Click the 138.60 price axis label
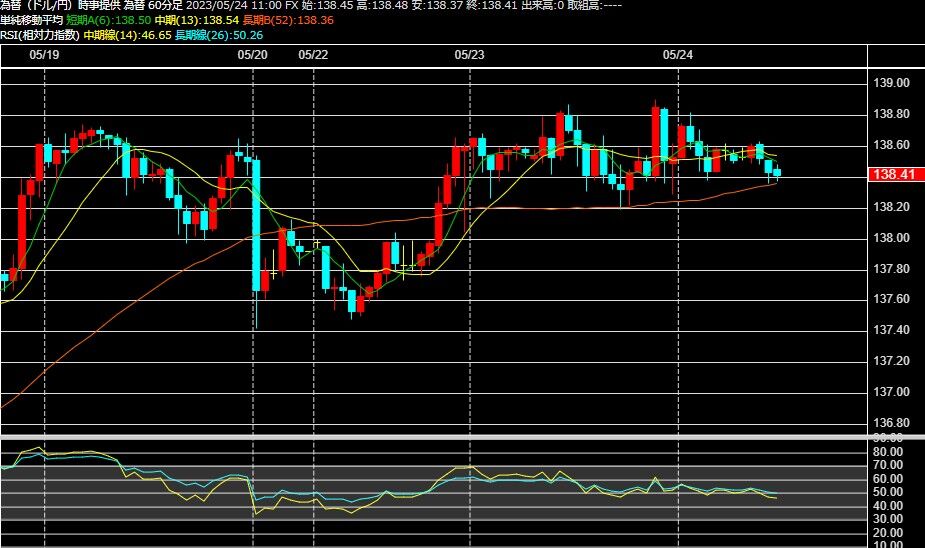This screenshot has height=548, width=925. 891,145
